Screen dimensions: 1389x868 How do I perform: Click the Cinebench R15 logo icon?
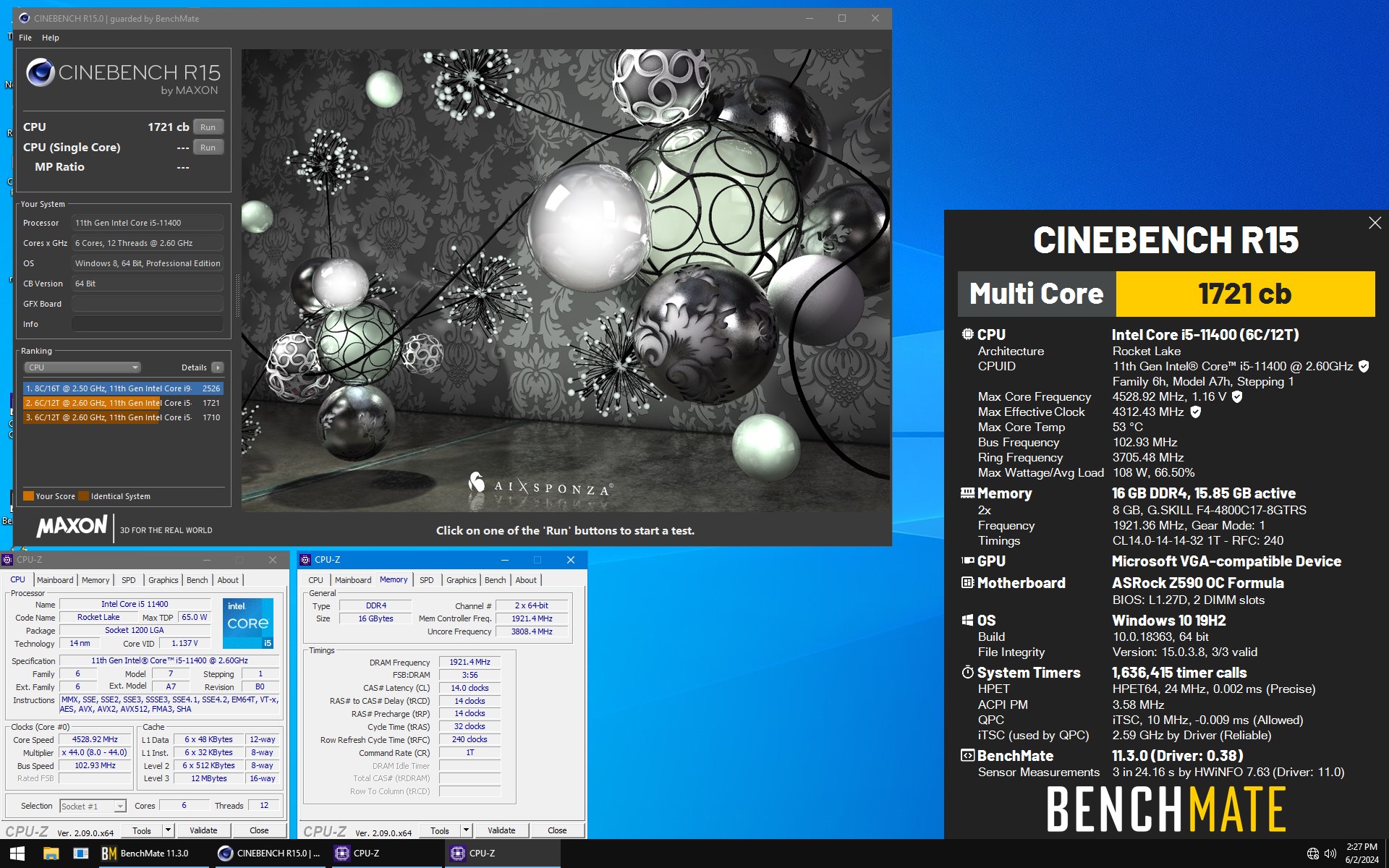[x=41, y=72]
